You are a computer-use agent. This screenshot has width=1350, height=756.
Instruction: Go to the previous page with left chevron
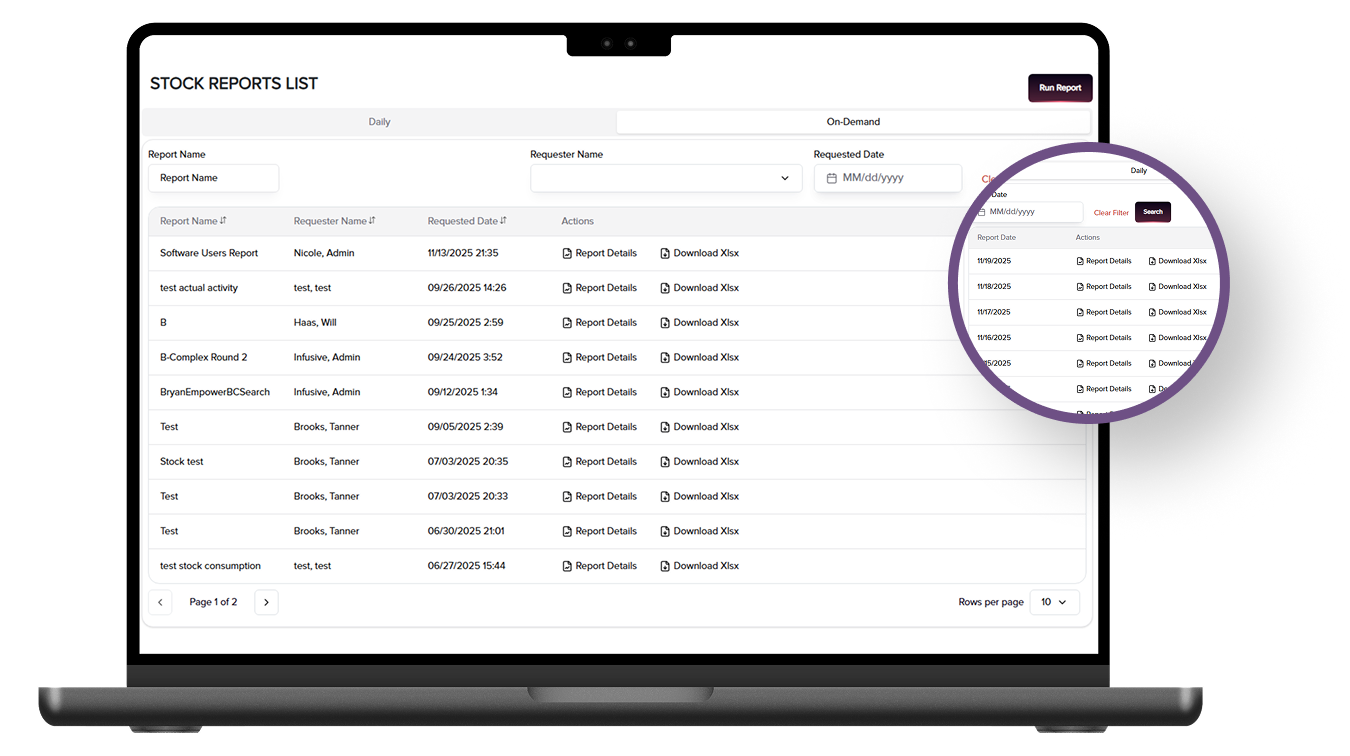point(160,602)
